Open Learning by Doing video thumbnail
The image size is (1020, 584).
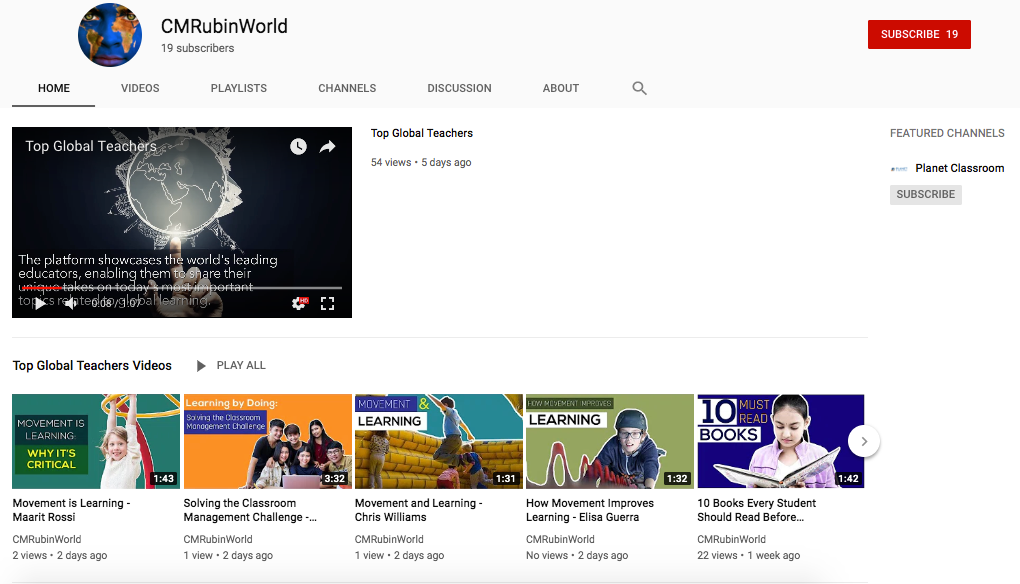(x=267, y=441)
